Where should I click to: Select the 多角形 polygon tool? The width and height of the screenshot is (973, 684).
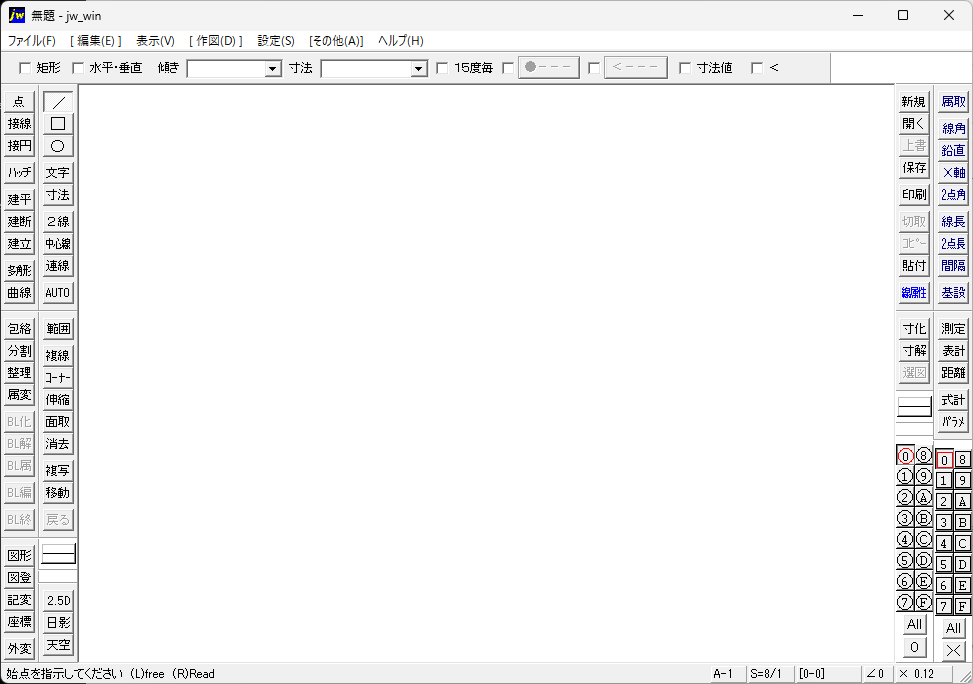point(19,271)
